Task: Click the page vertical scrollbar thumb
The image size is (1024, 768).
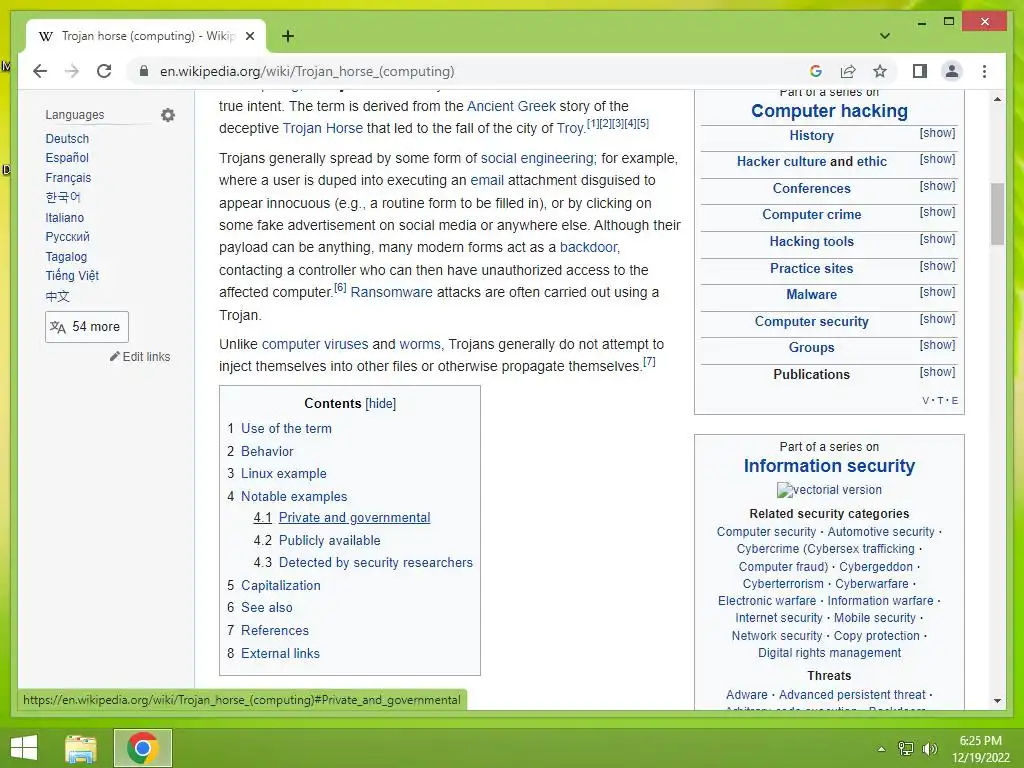Action: 997,214
